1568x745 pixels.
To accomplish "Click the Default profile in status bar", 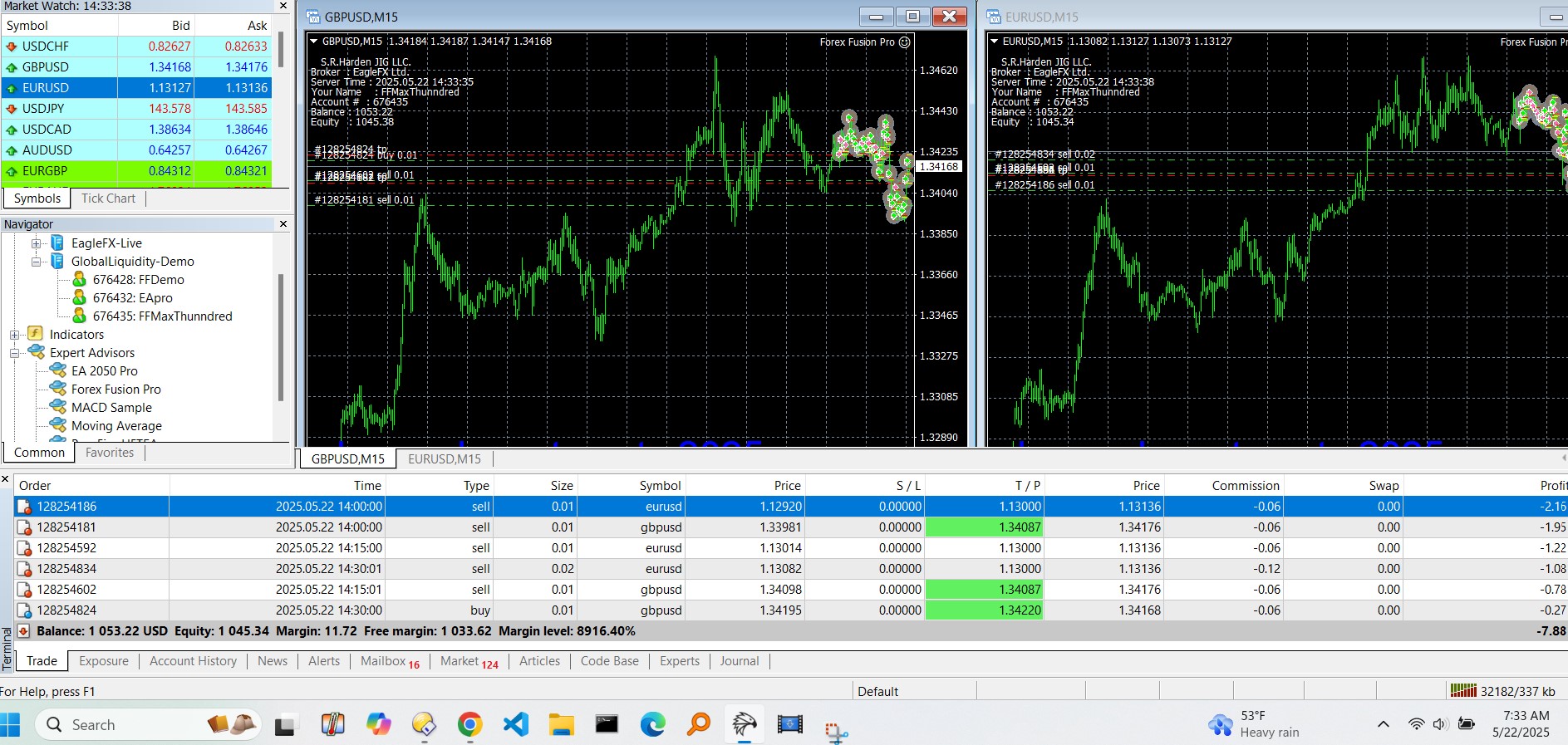I will coord(877,691).
